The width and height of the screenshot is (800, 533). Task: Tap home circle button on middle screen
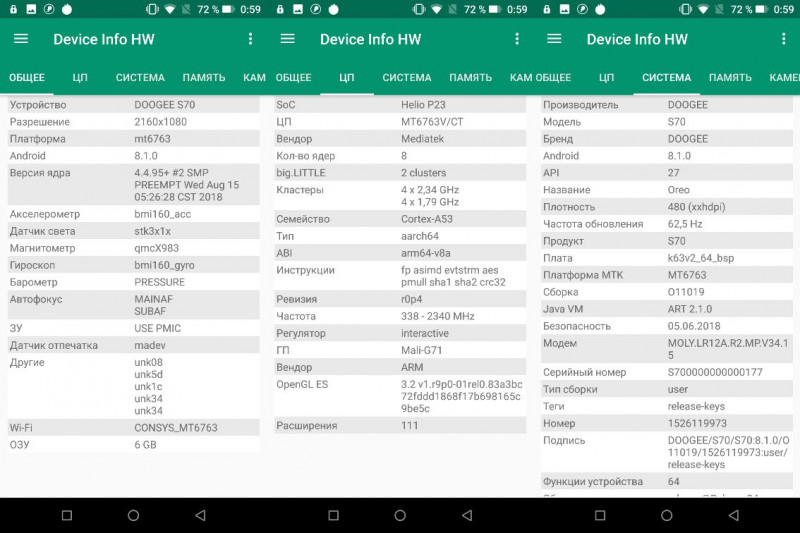click(400, 515)
